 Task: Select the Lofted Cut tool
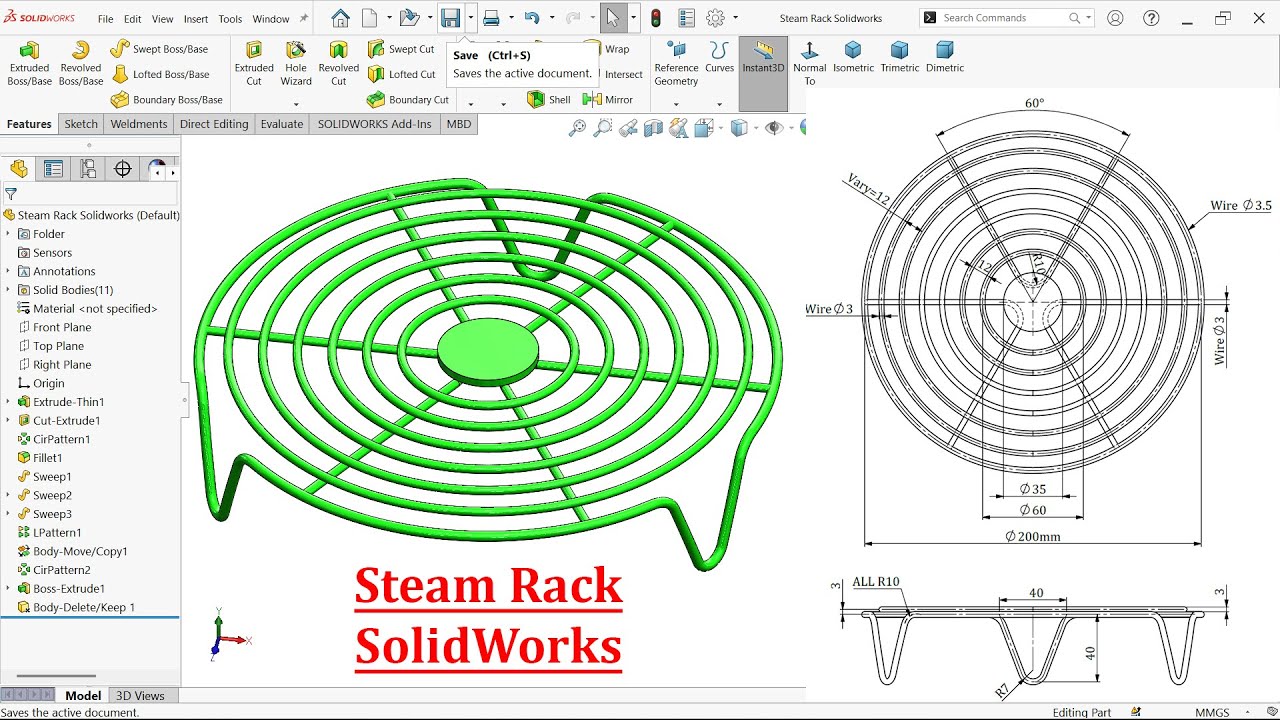tap(402, 74)
